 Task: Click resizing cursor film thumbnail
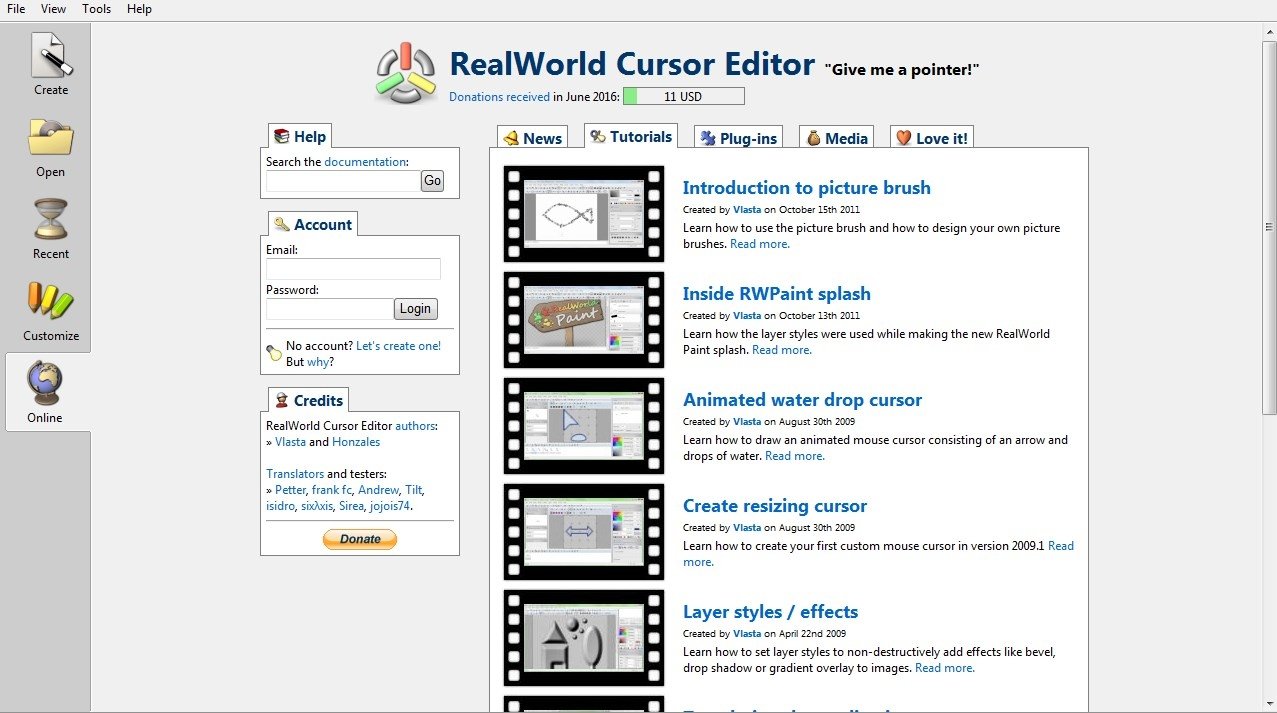[584, 532]
